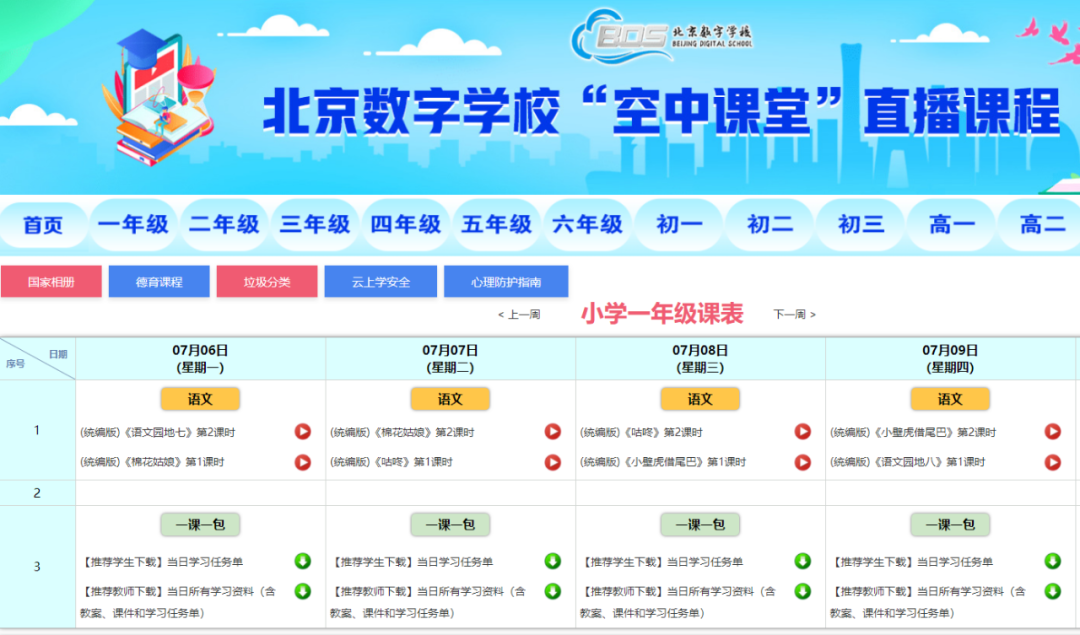Download July 6 当日学习任务单
Screen dimensions: 1080x635
pyautogui.click(x=303, y=561)
